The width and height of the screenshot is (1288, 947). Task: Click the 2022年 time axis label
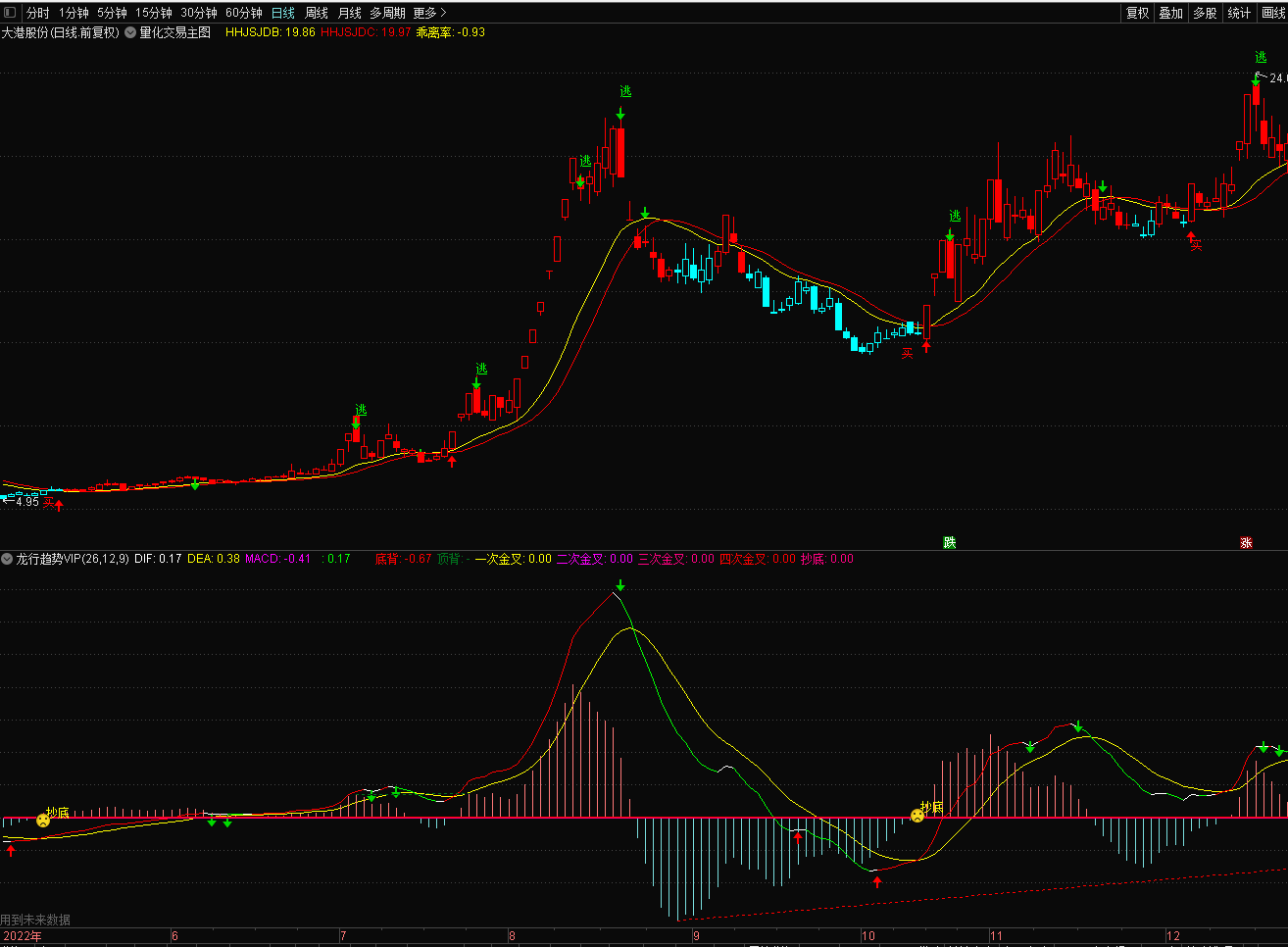[x=23, y=936]
